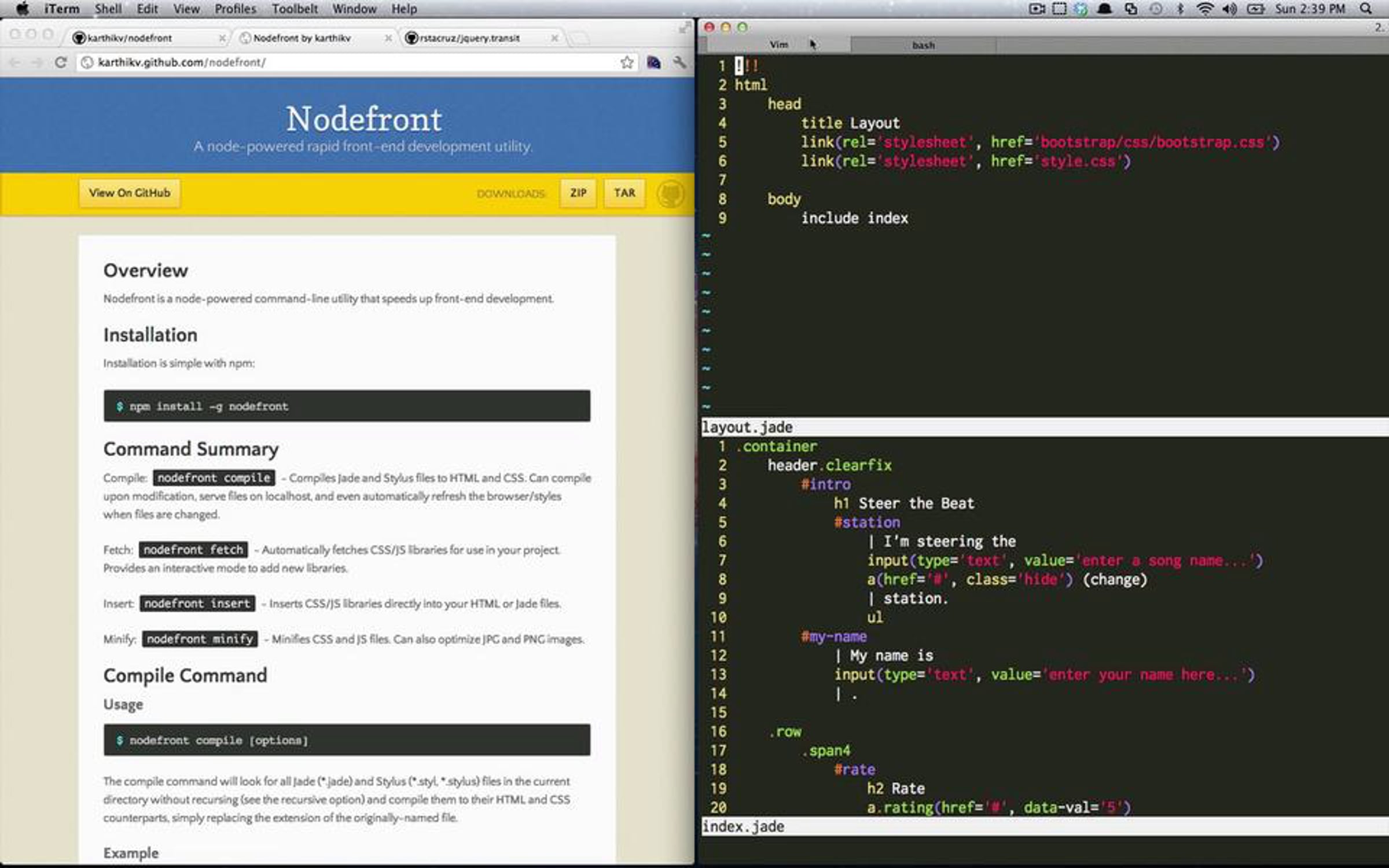This screenshot has width=1389, height=868.
Task: Click the Wi-Fi status icon
Action: (1204, 9)
